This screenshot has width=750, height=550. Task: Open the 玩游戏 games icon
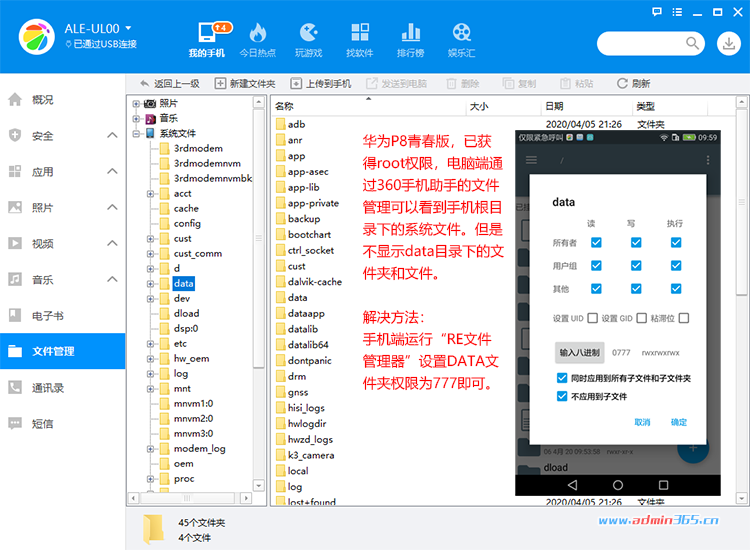[309, 33]
